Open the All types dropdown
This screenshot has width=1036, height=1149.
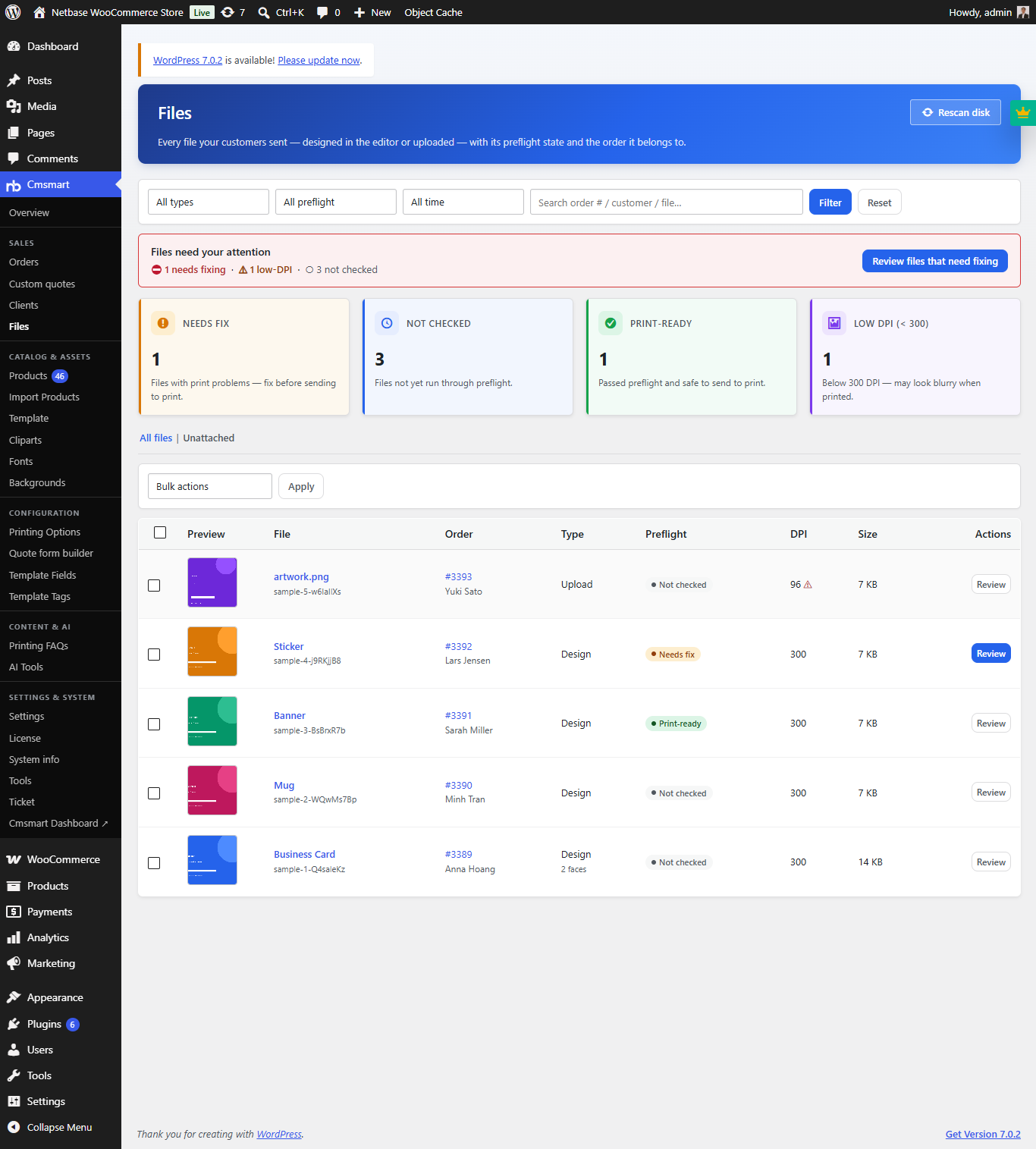pos(209,202)
